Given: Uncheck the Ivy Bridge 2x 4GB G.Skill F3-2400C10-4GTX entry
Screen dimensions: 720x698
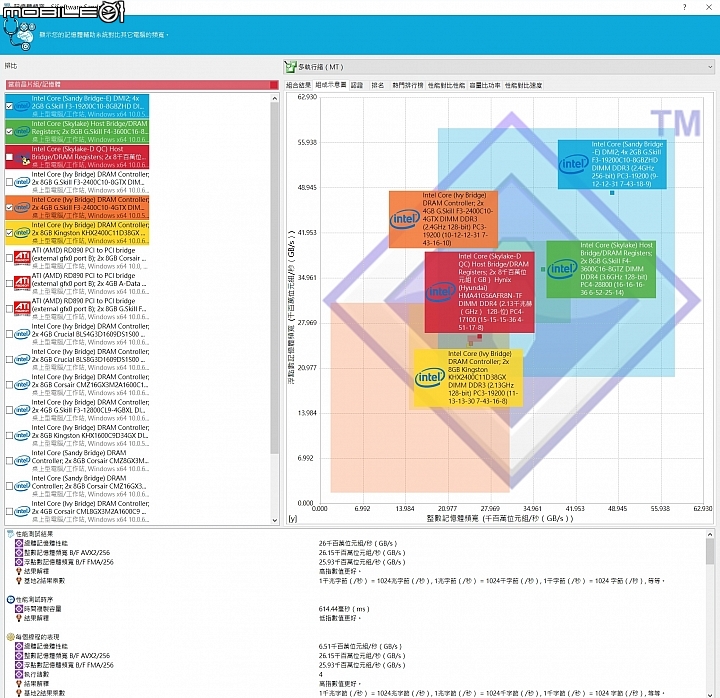Looking at the screenshot, I should point(9,208).
